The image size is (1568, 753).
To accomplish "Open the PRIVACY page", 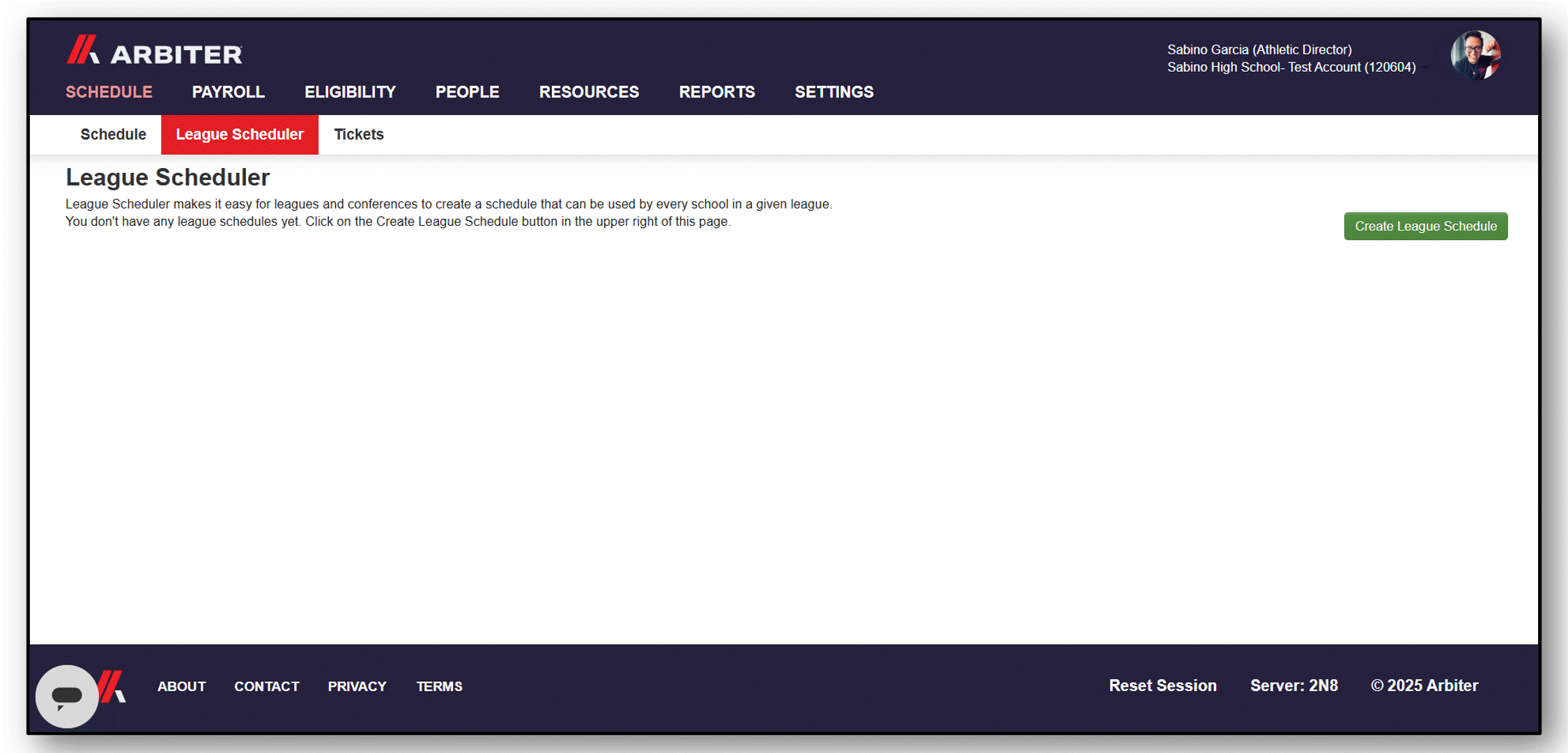I will click(x=357, y=685).
